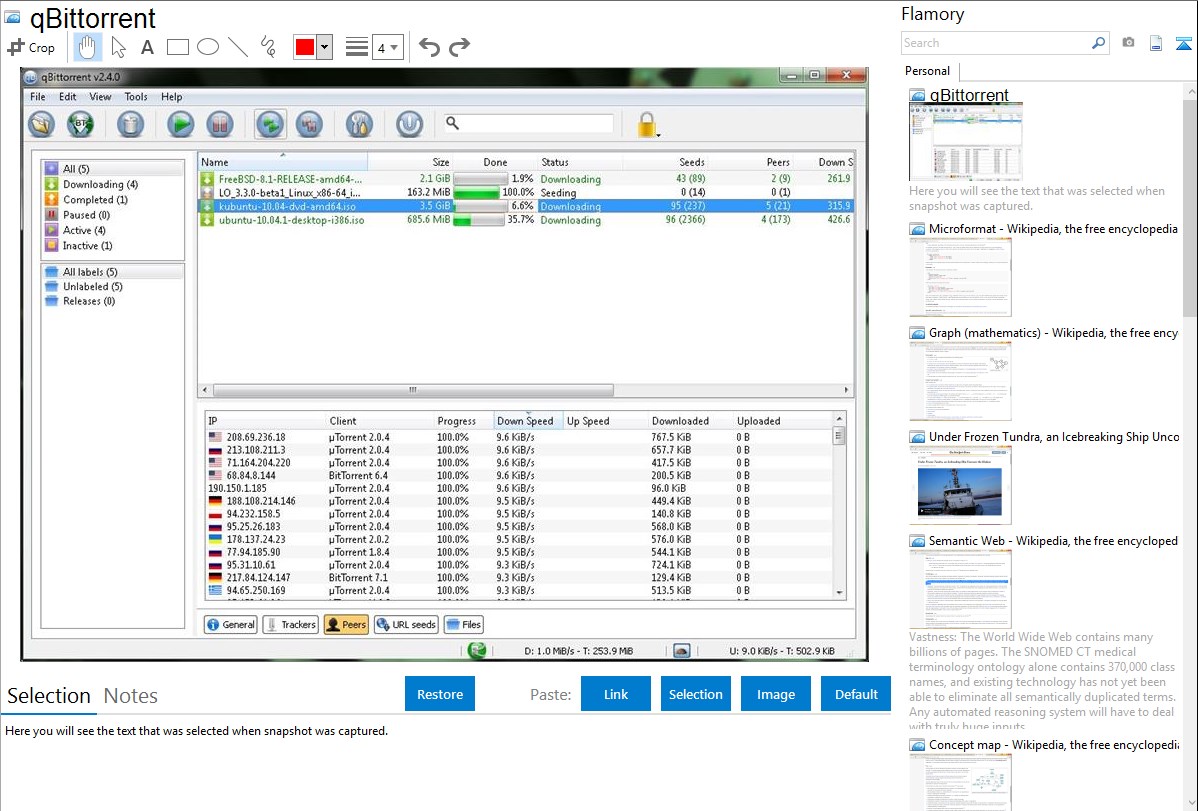The width and height of the screenshot is (1198, 811).
Task: Take a snapshot with the camera icon
Action: [x=1128, y=43]
